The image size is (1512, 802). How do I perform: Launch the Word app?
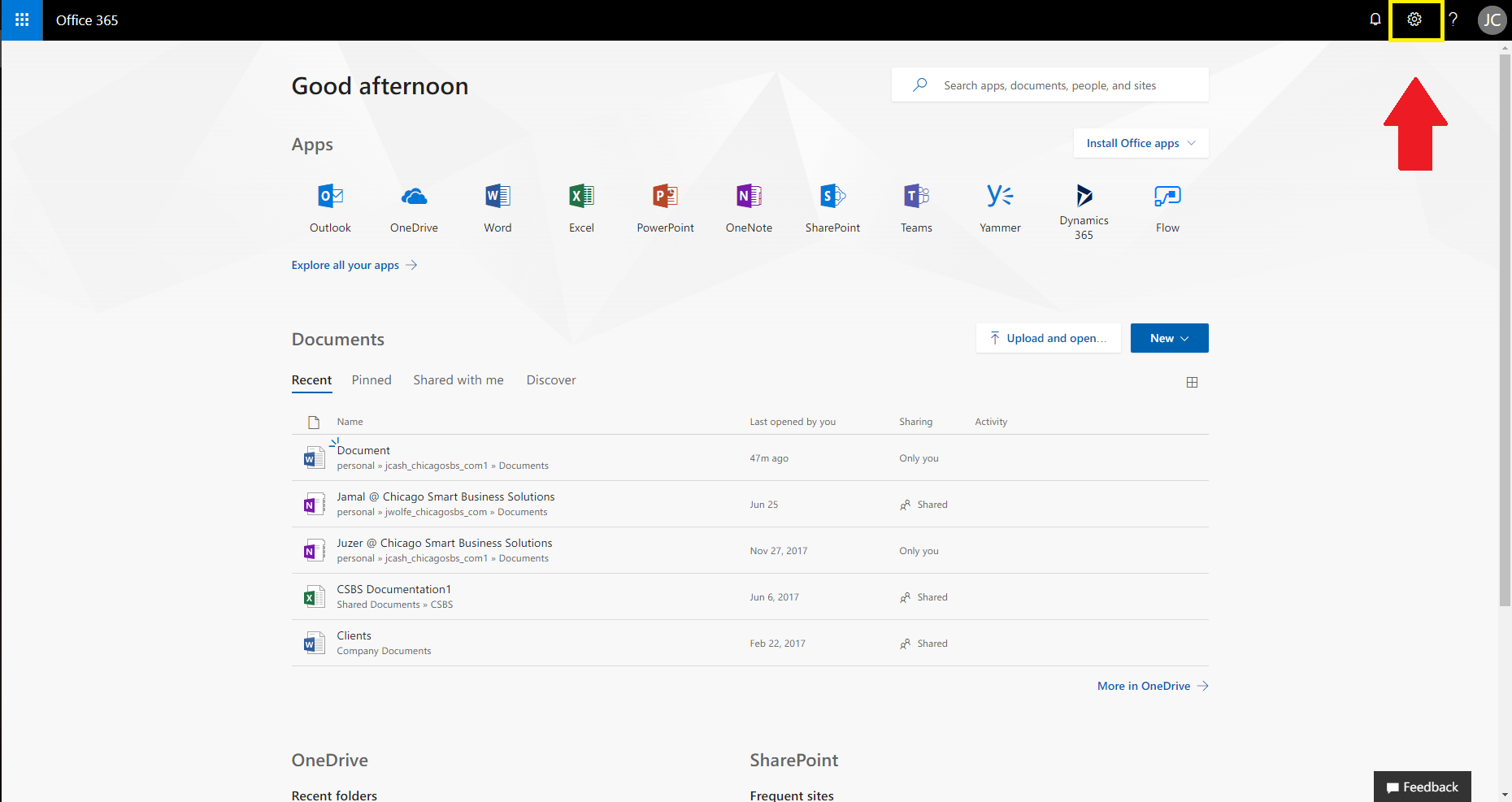pyautogui.click(x=497, y=208)
